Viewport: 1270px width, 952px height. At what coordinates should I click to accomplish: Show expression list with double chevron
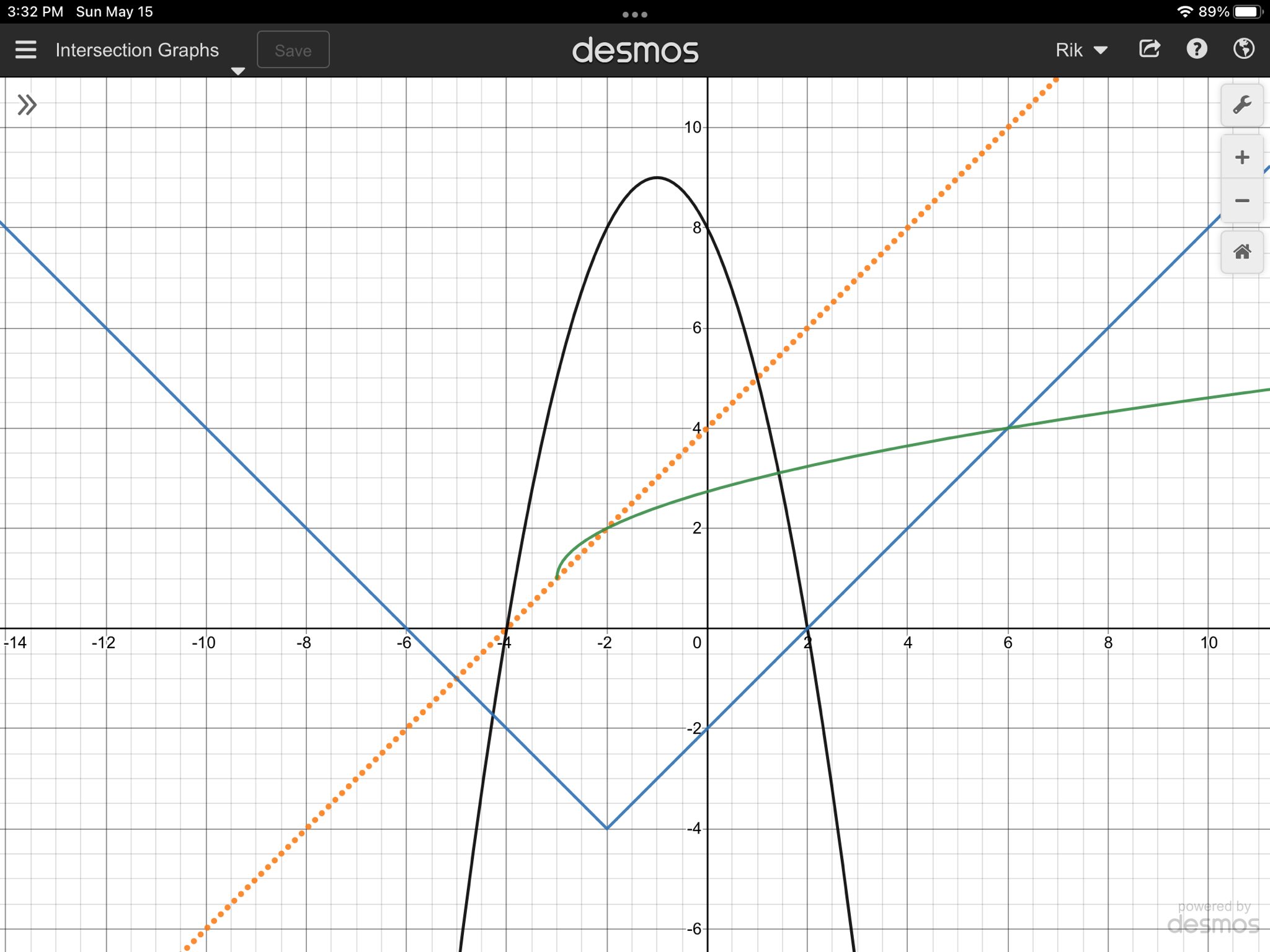point(27,105)
